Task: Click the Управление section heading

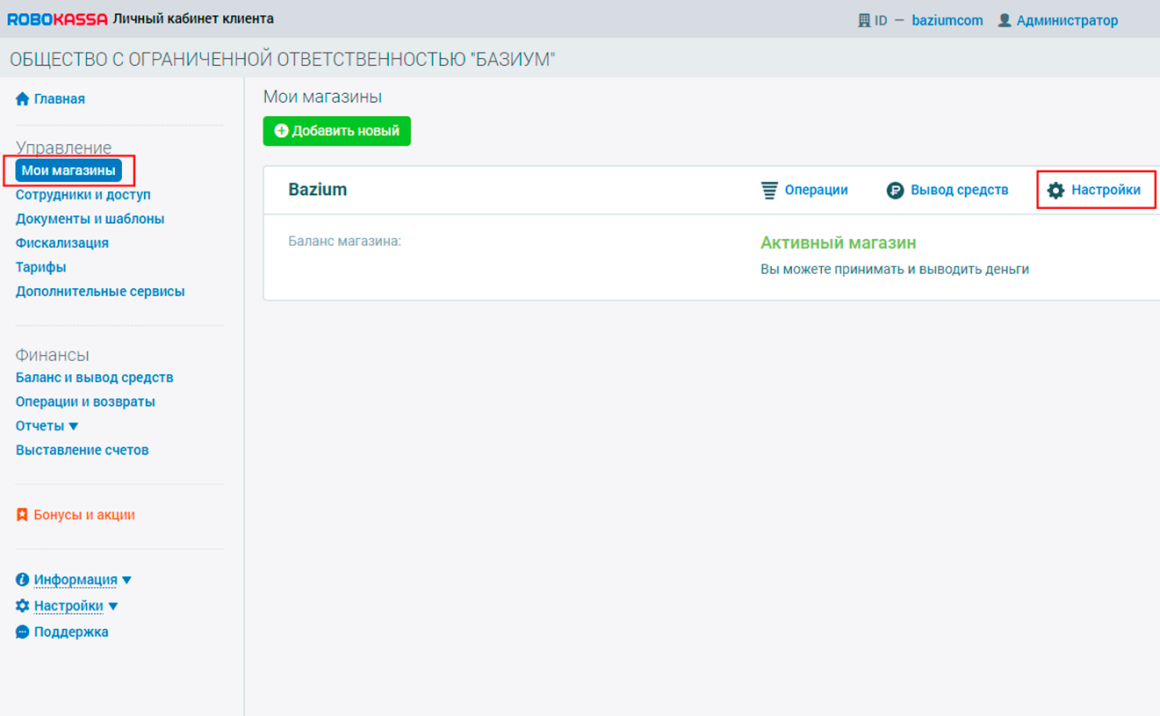Action: click(64, 147)
